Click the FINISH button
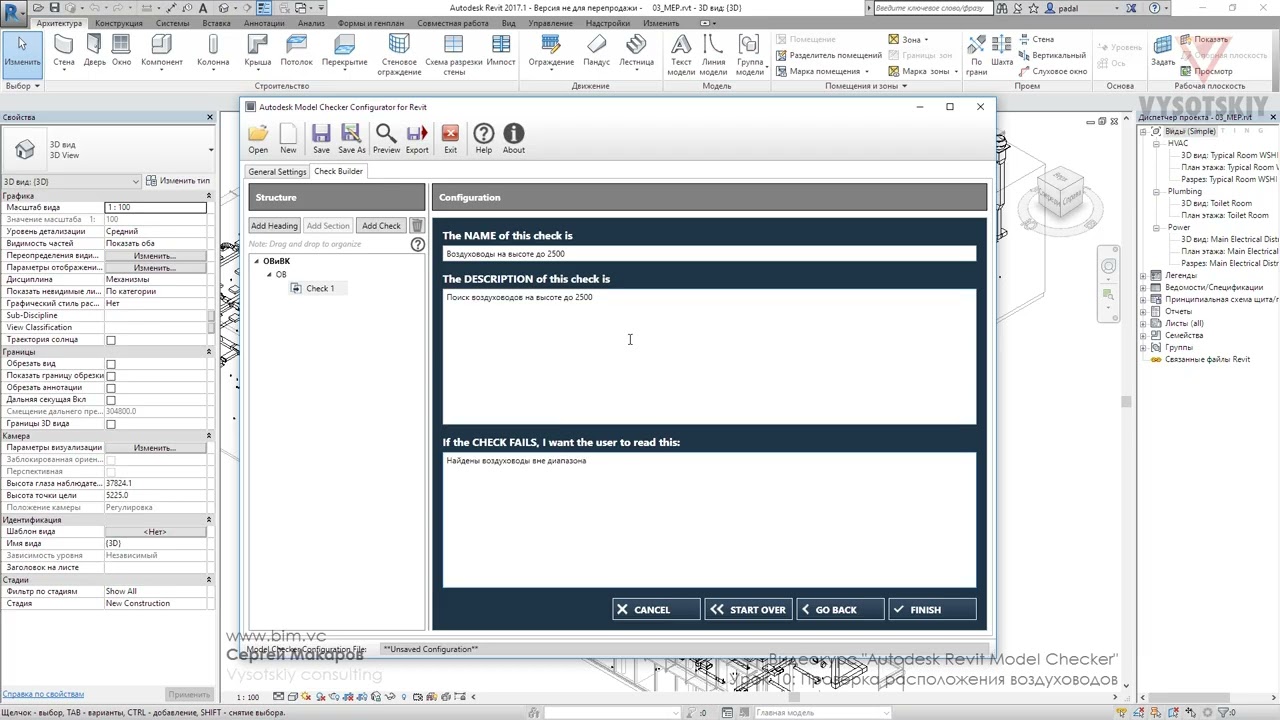 click(x=932, y=609)
